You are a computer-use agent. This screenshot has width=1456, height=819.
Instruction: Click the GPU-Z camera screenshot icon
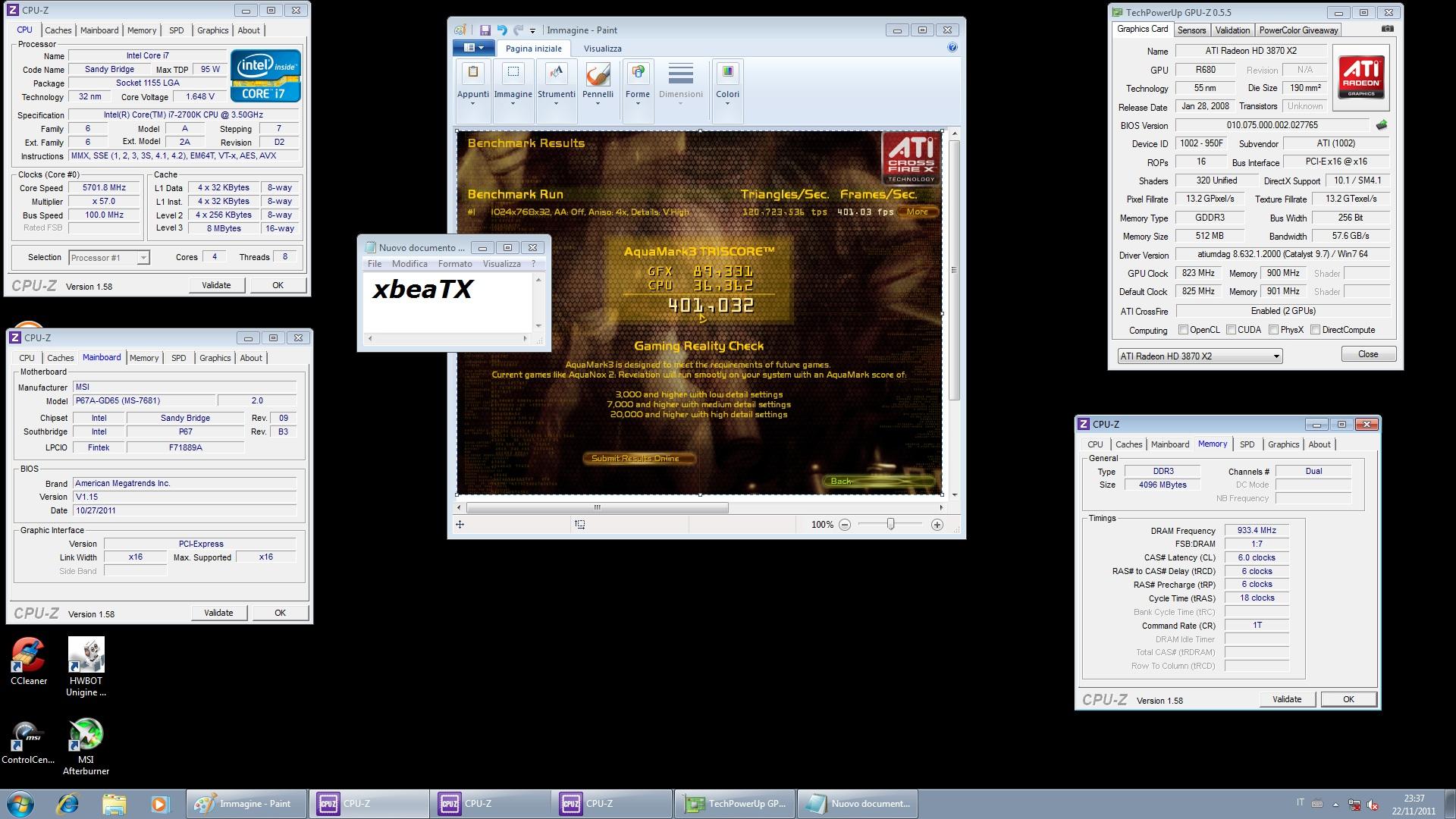pos(1387,29)
